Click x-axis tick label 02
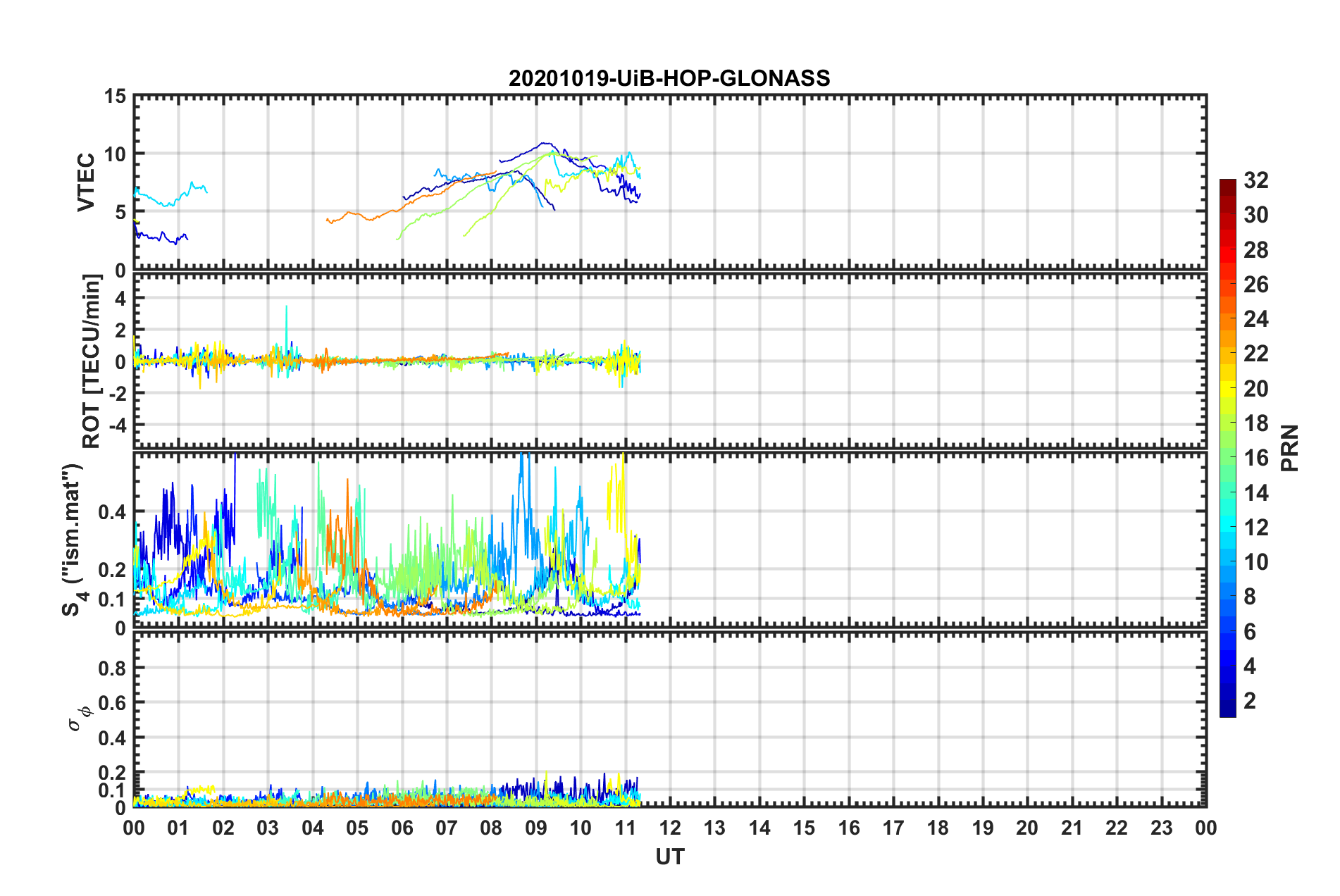This screenshot has height=896, width=1340. (223, 828)
